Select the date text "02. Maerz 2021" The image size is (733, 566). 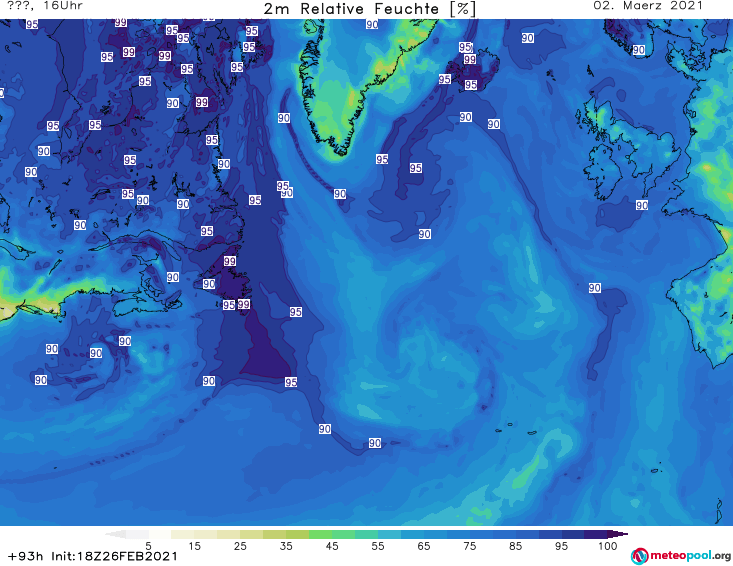point(647,6)
